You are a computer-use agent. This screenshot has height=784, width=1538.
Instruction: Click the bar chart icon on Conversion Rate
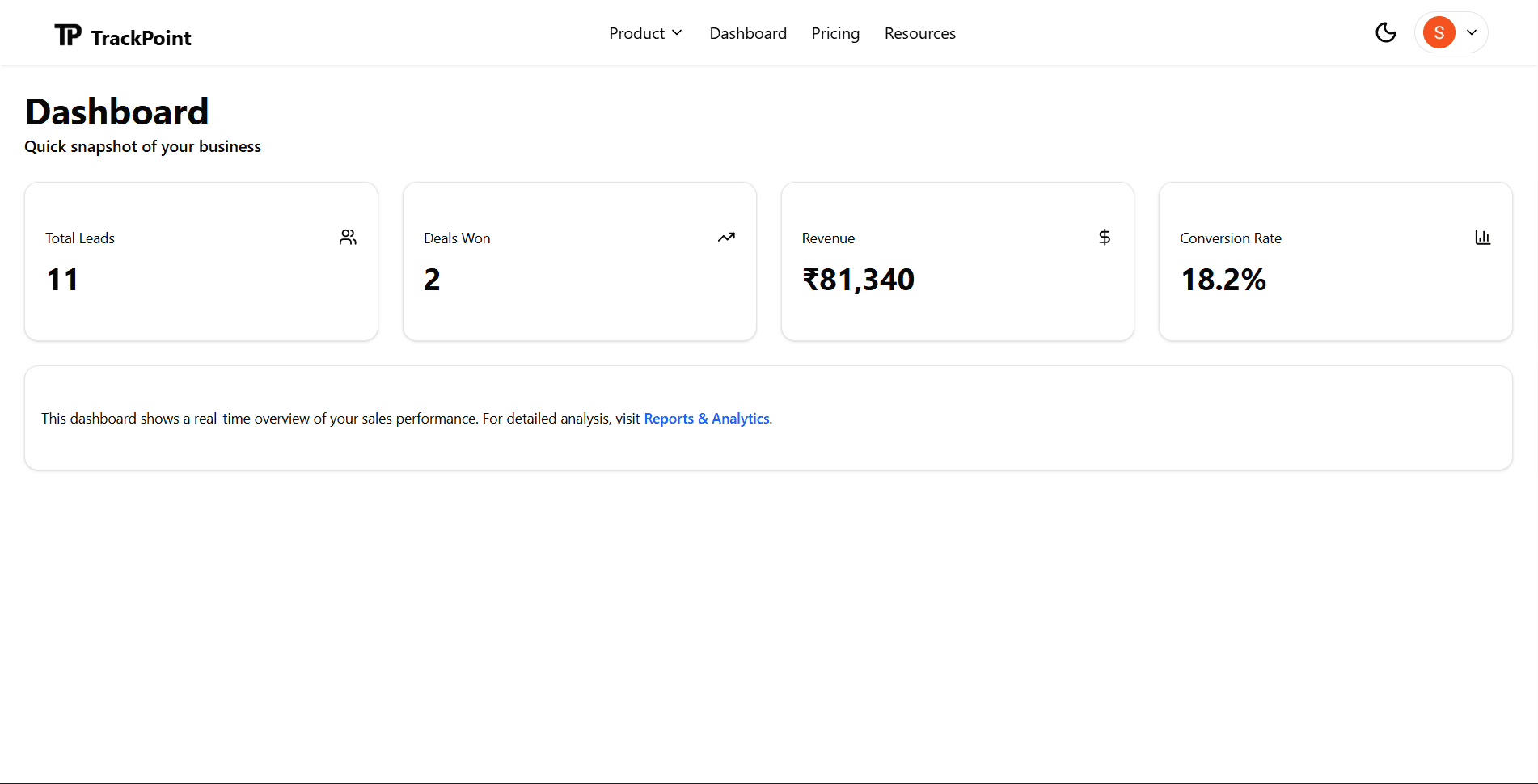(x=1482, y=238)
